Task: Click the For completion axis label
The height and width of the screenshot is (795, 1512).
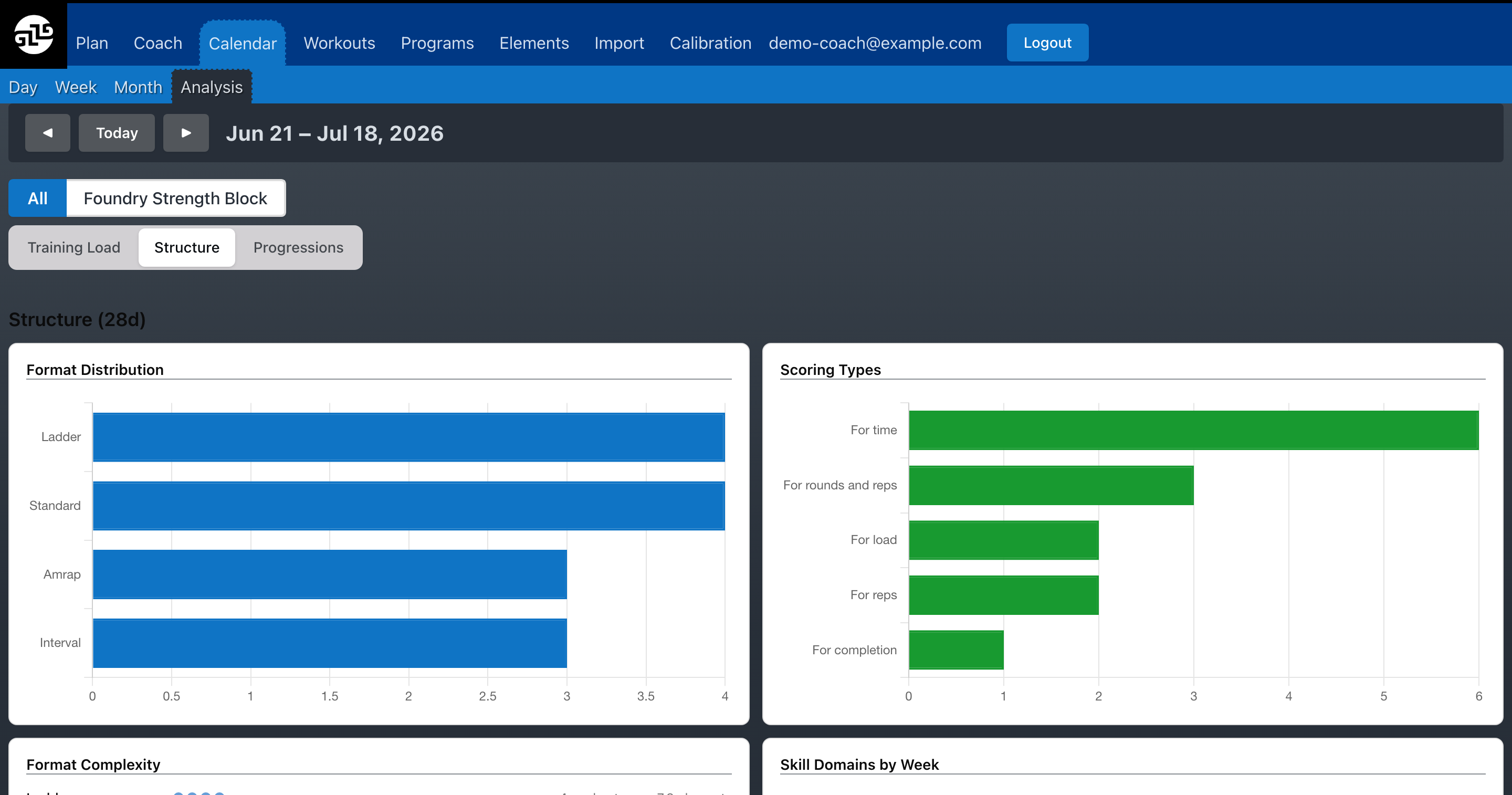Action: click(x=855, y=650)
